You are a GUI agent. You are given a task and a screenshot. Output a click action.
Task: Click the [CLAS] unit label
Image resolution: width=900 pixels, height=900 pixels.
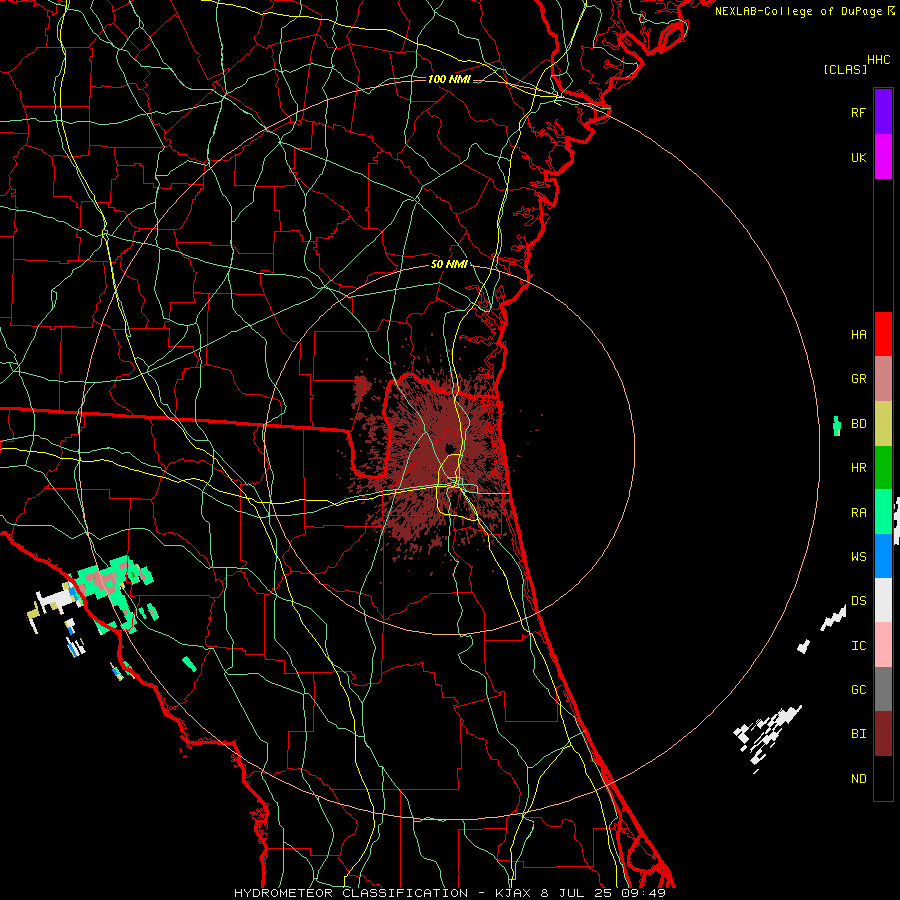845,69
